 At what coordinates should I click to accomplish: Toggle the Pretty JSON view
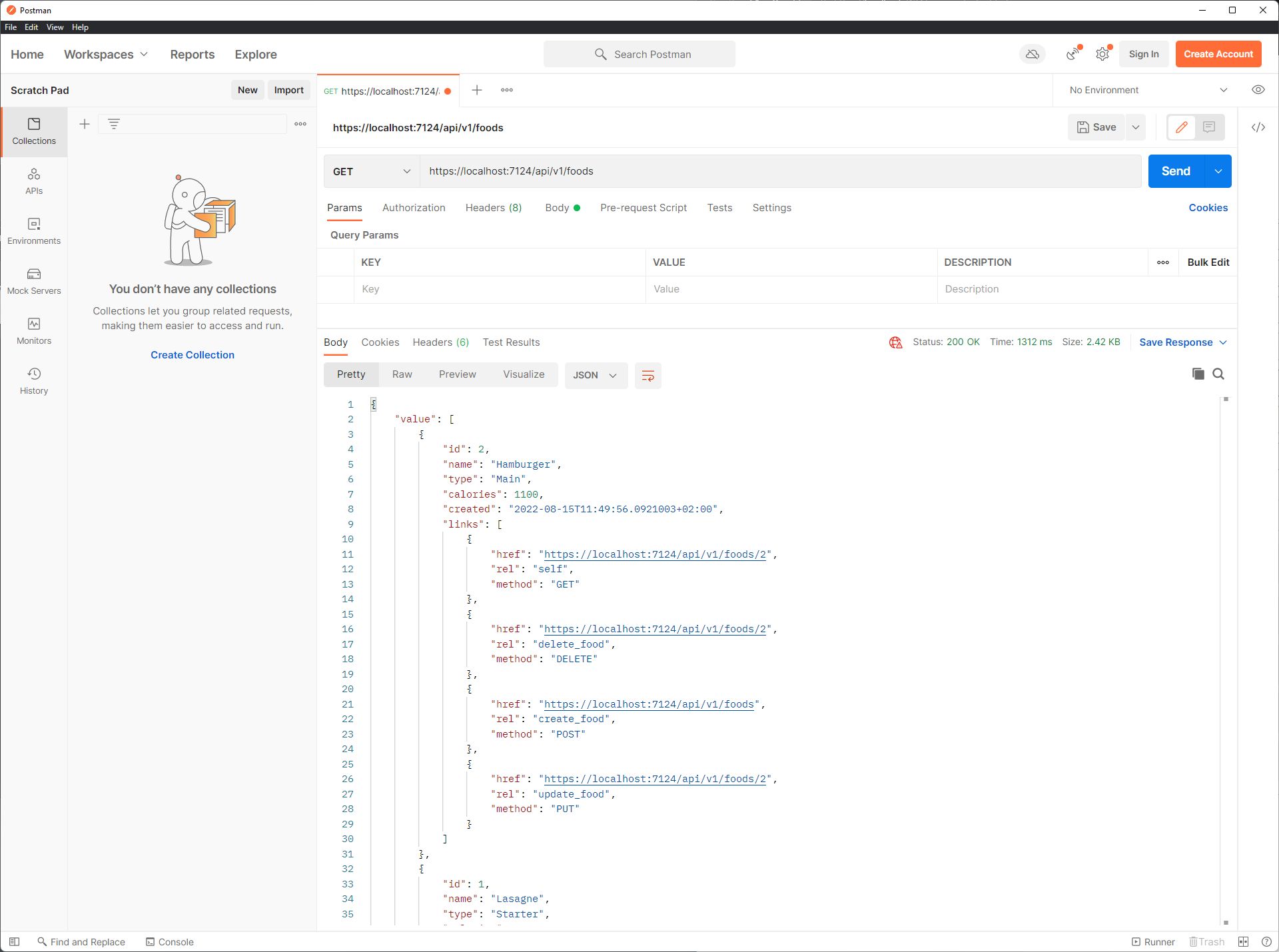pyautogui.click(x=350, y=374)
